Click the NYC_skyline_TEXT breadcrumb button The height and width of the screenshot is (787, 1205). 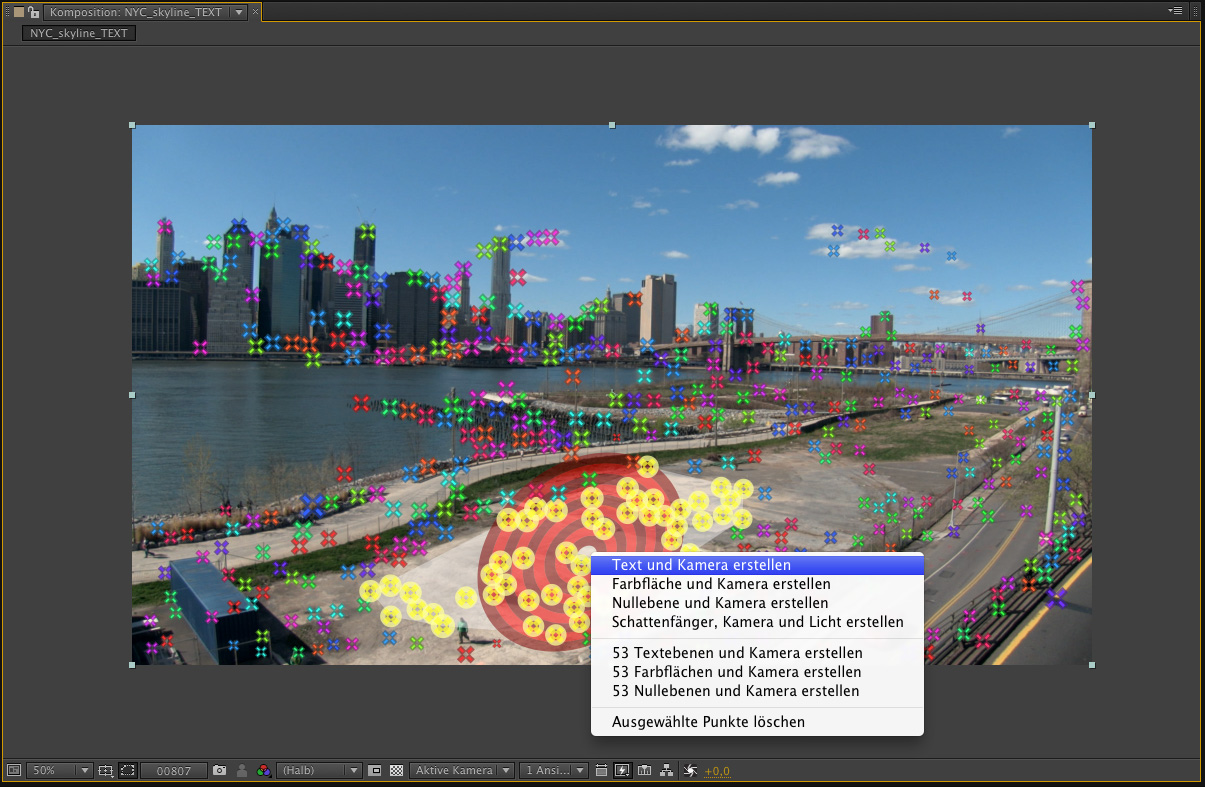pyautogui.click(x=79, y=33)
